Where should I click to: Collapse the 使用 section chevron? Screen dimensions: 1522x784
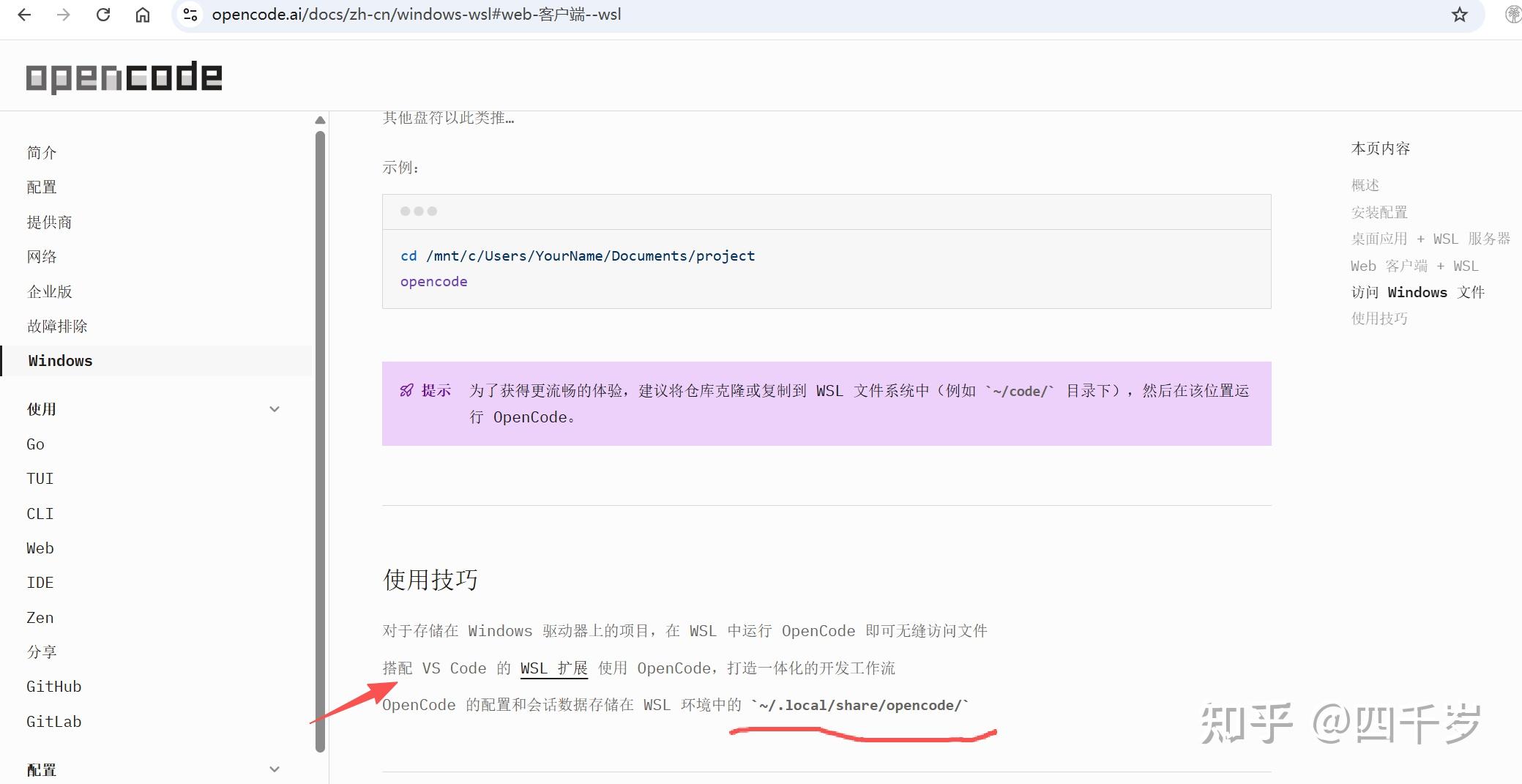coord(275,409)
